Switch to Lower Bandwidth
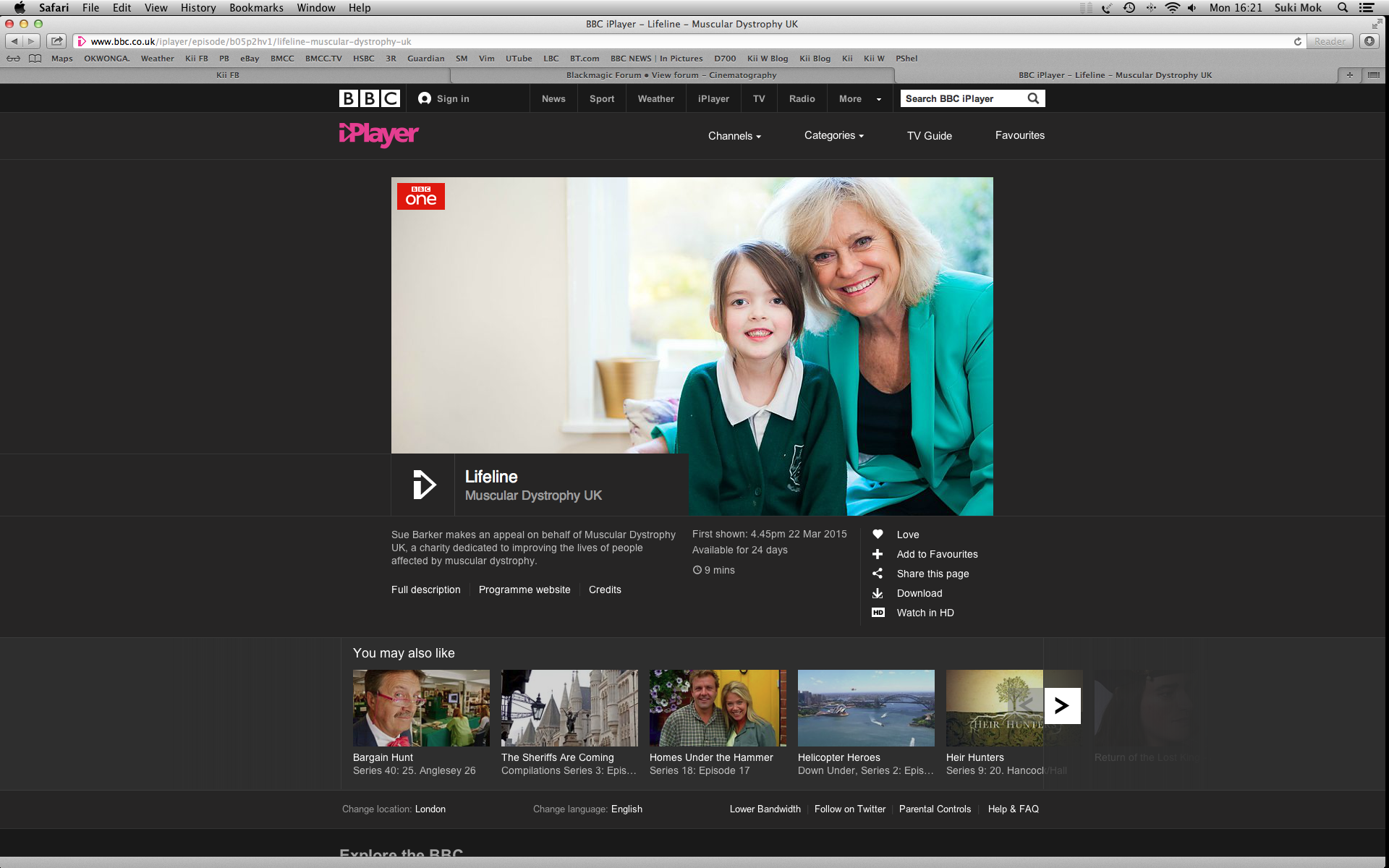Viewport: 1389px width, 868px height. pyautogui.click(x=765, y=809)
